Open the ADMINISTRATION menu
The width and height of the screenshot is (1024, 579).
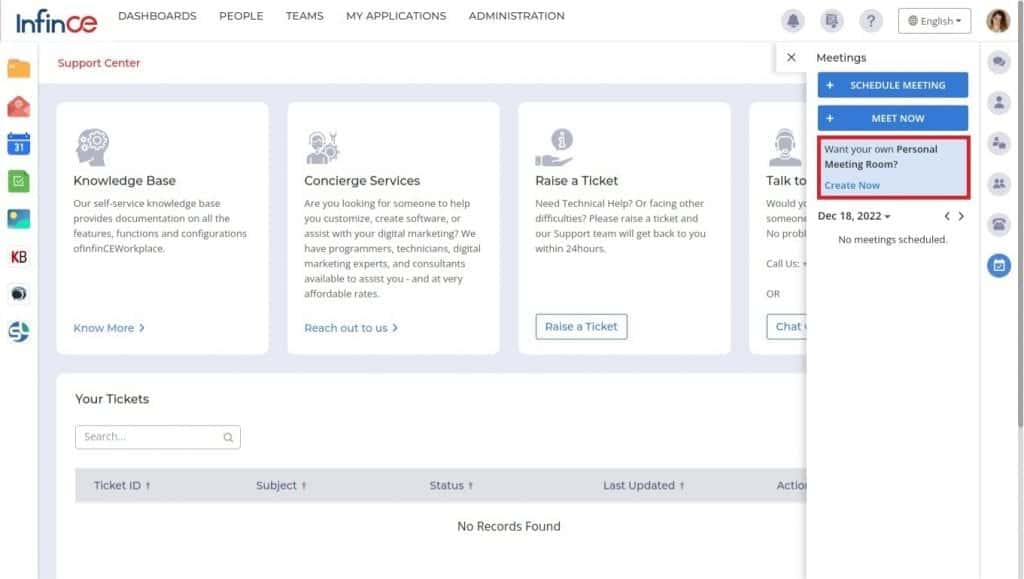pyautogui.click(x=517, y=16)
